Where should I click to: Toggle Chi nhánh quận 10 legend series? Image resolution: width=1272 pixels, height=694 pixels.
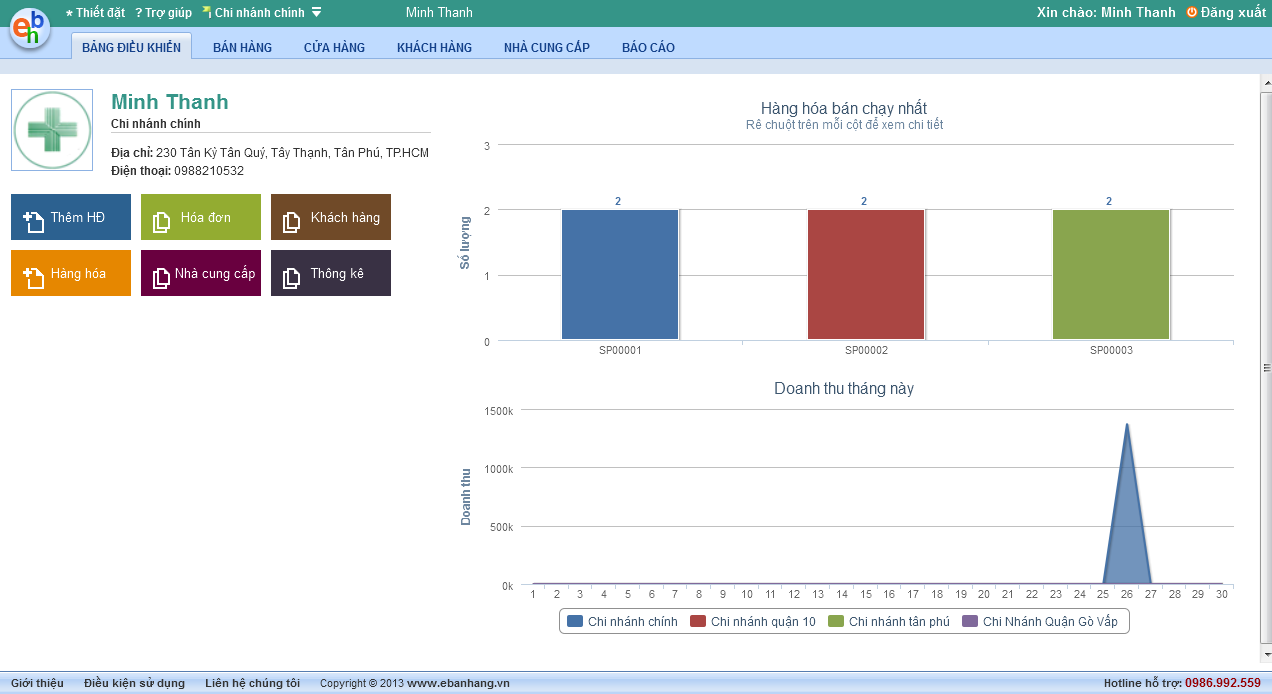click(x=752, y=622)
